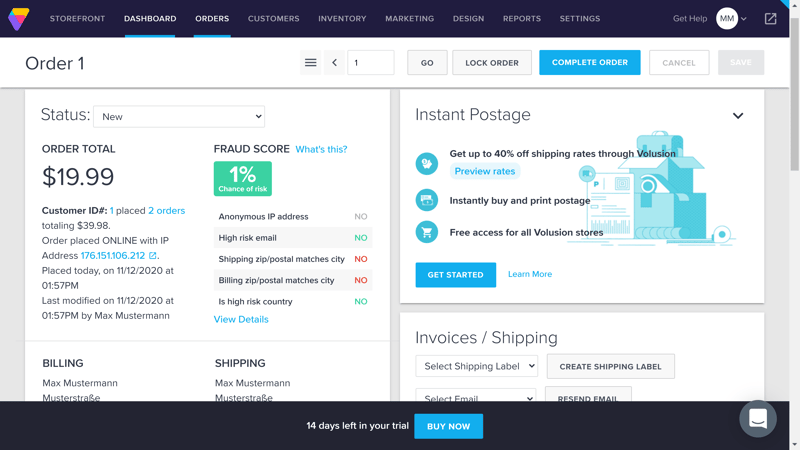The height and width of the screenshot is (450, 800).
Task: Open the Reports menu
Action: 522,19
